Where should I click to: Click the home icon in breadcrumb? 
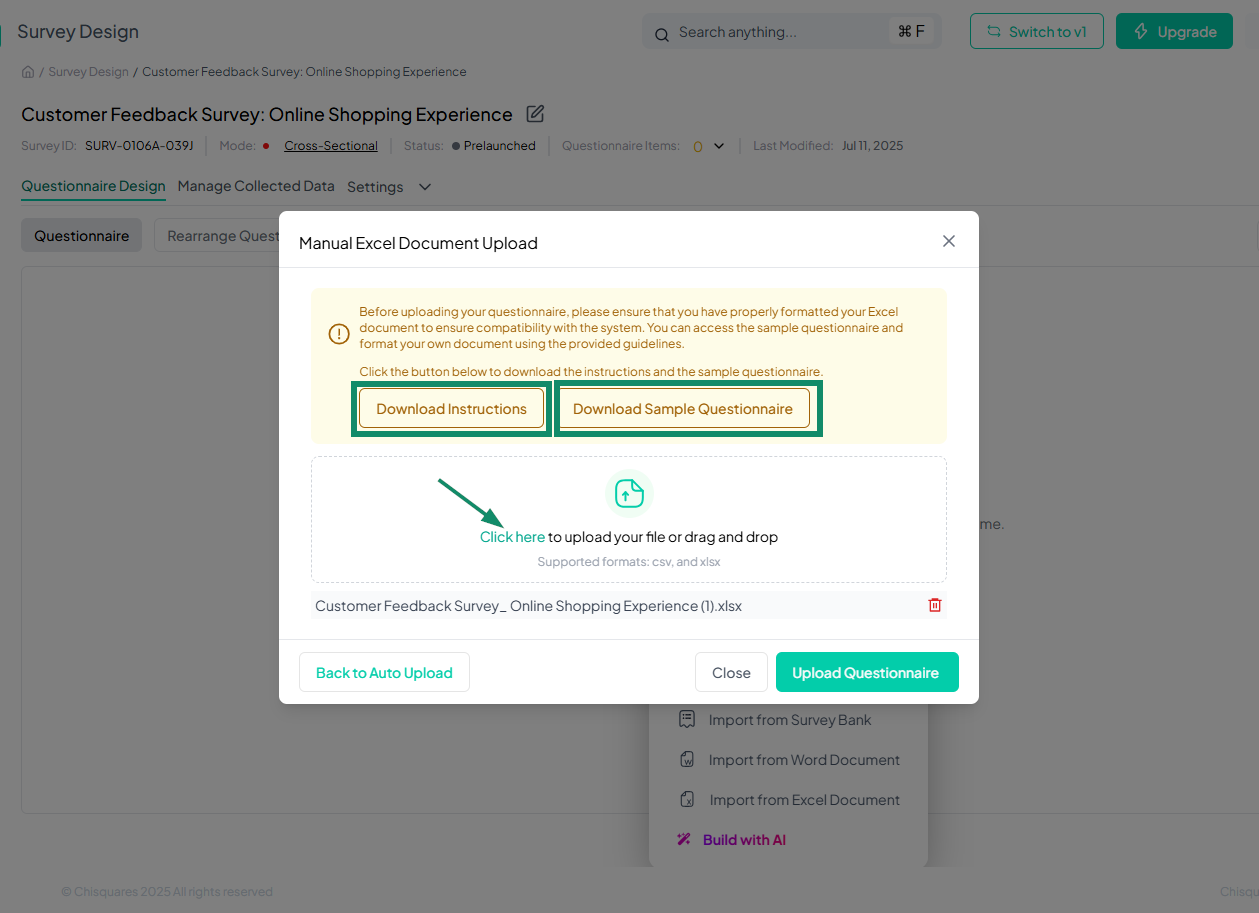pos(28,72)
